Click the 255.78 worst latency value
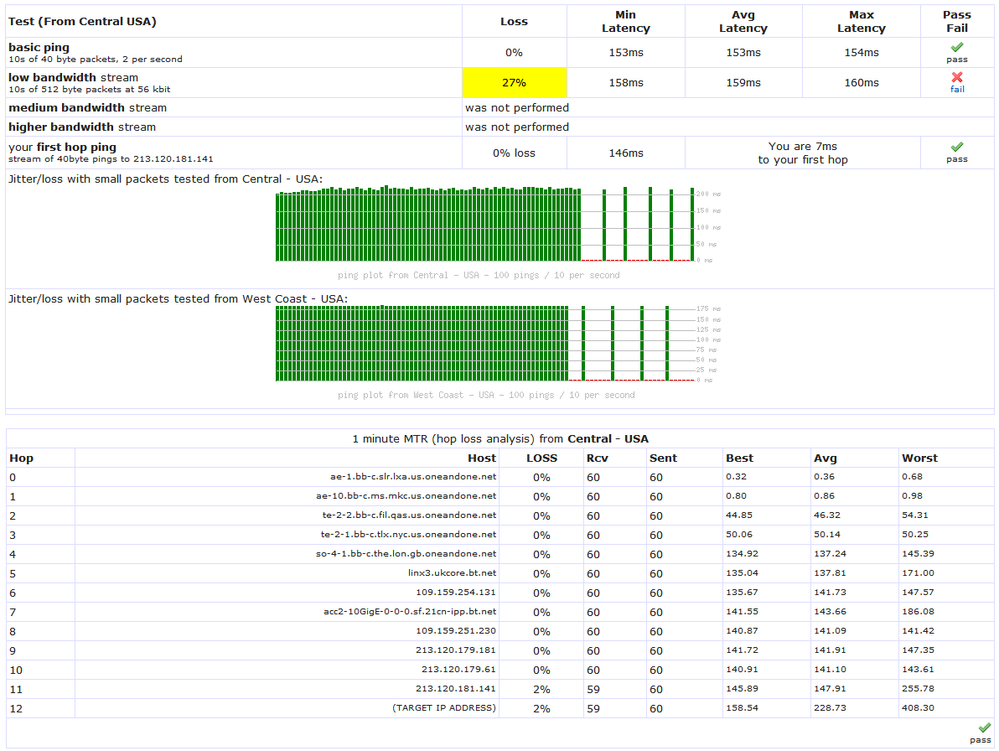 click(918, 689)
